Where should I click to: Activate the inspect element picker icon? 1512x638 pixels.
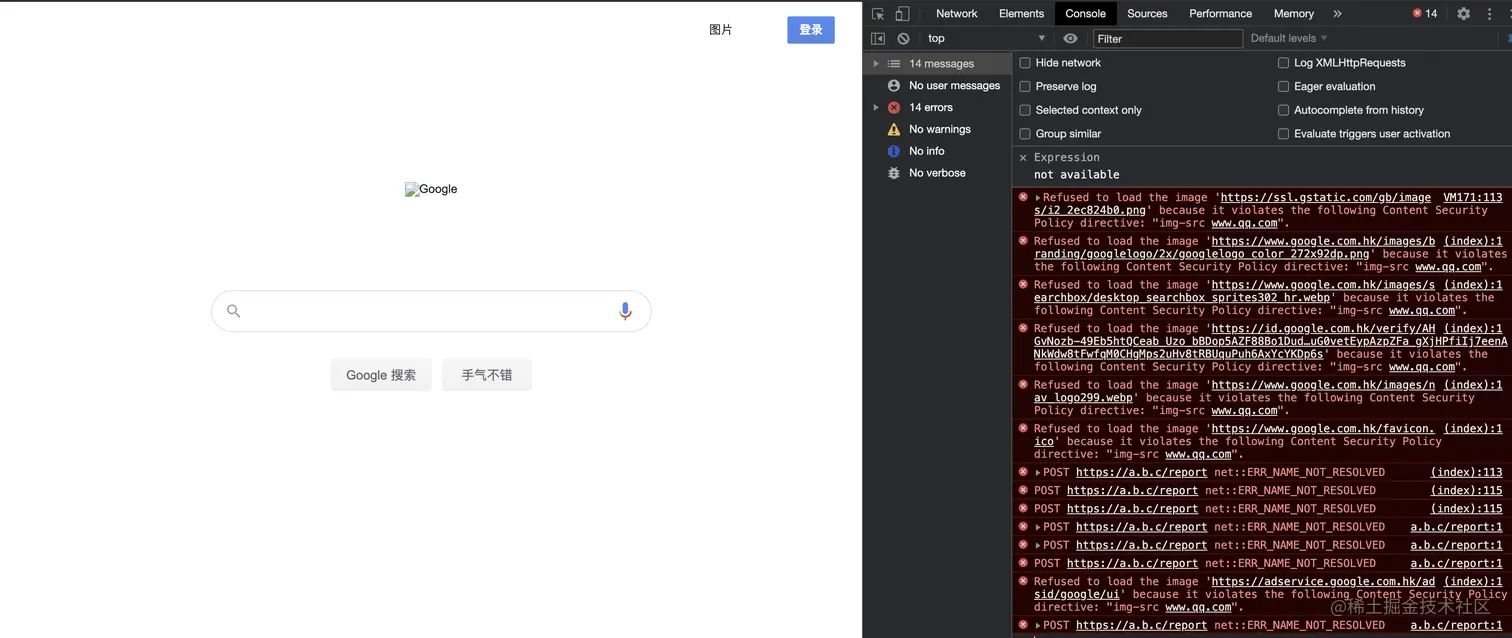click(x=878, y=14)
